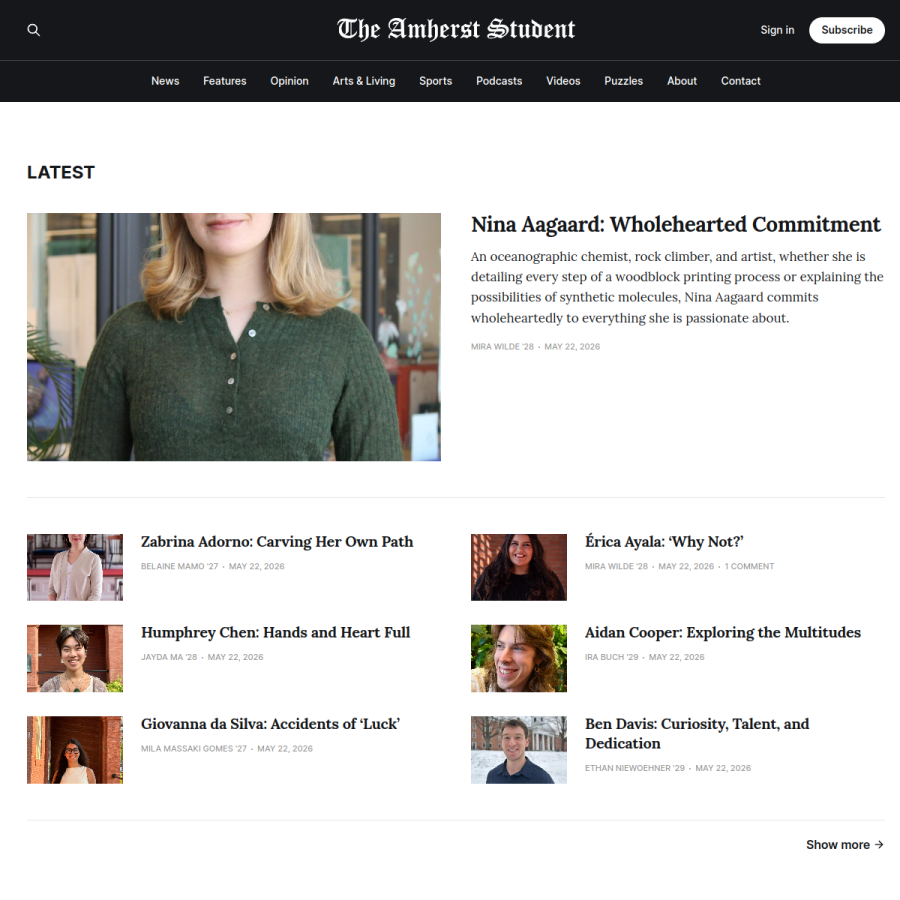This screenshot has width=900, height=900.
Task: Click the Subscribe button
Action: coord(847,30)
